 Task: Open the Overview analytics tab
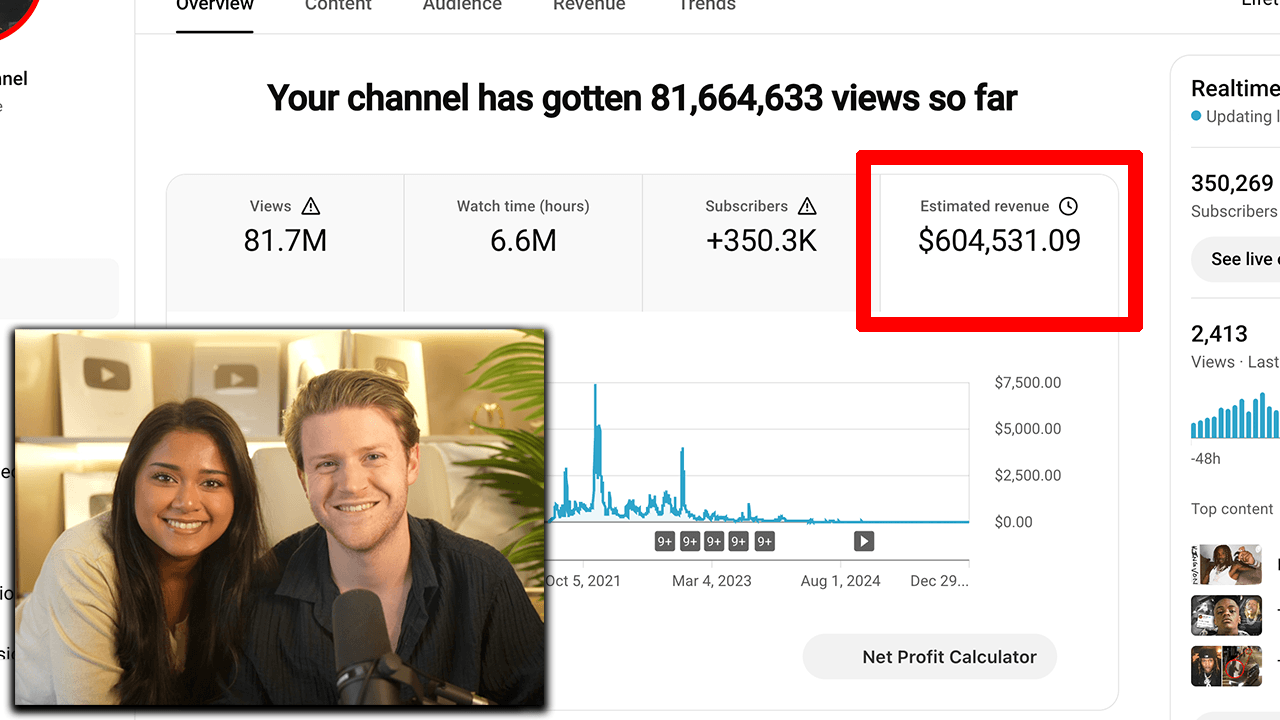click(x=214, y=6)
